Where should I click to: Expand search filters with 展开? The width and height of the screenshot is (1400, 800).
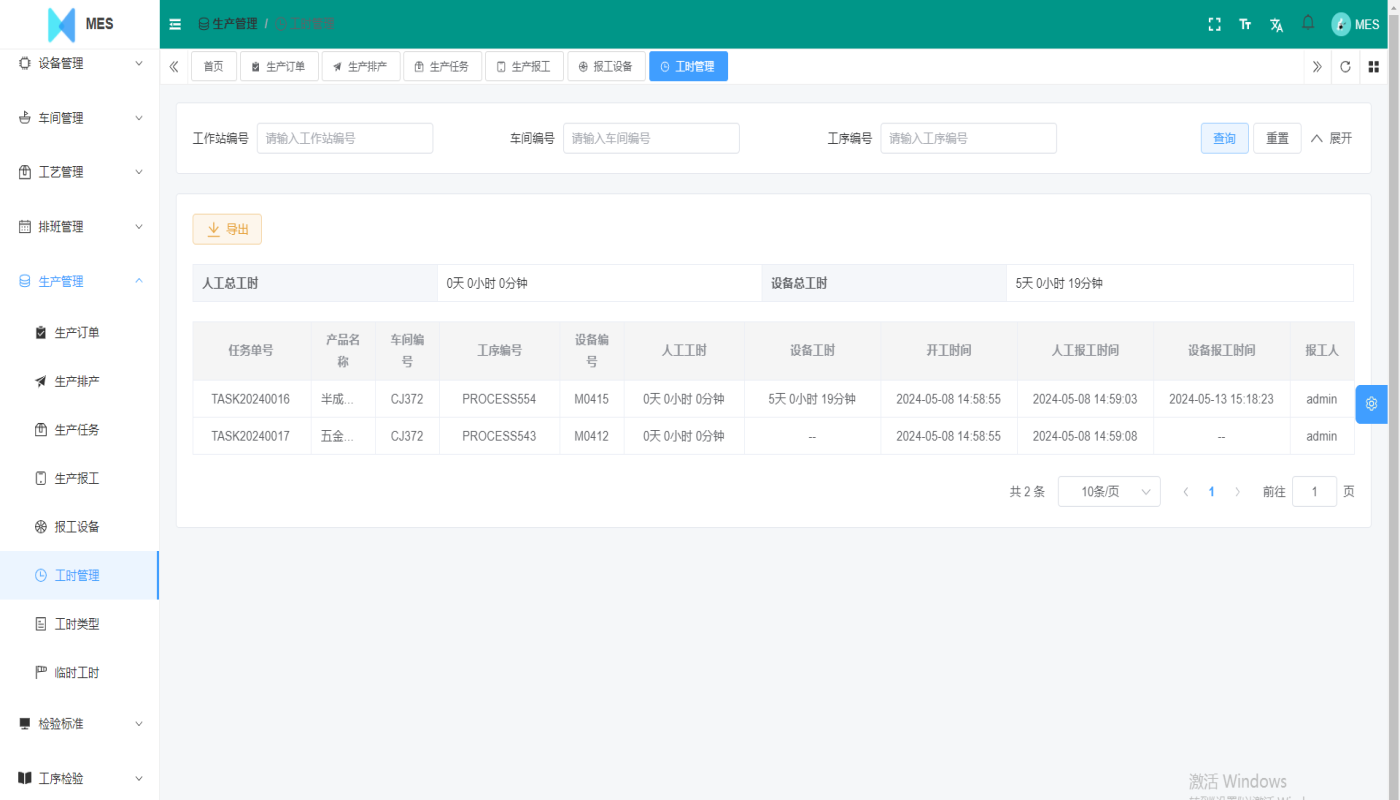click(x=1331, y=138)
